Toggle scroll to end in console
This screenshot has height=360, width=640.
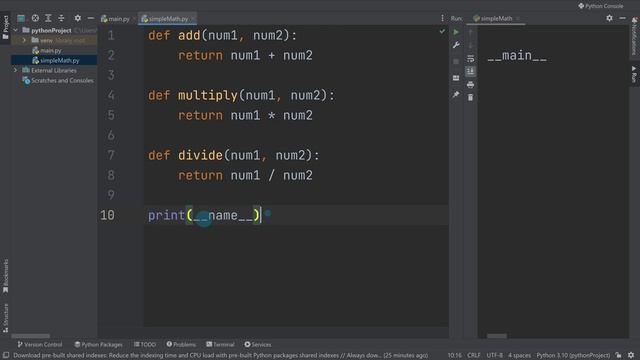point(471,71)
